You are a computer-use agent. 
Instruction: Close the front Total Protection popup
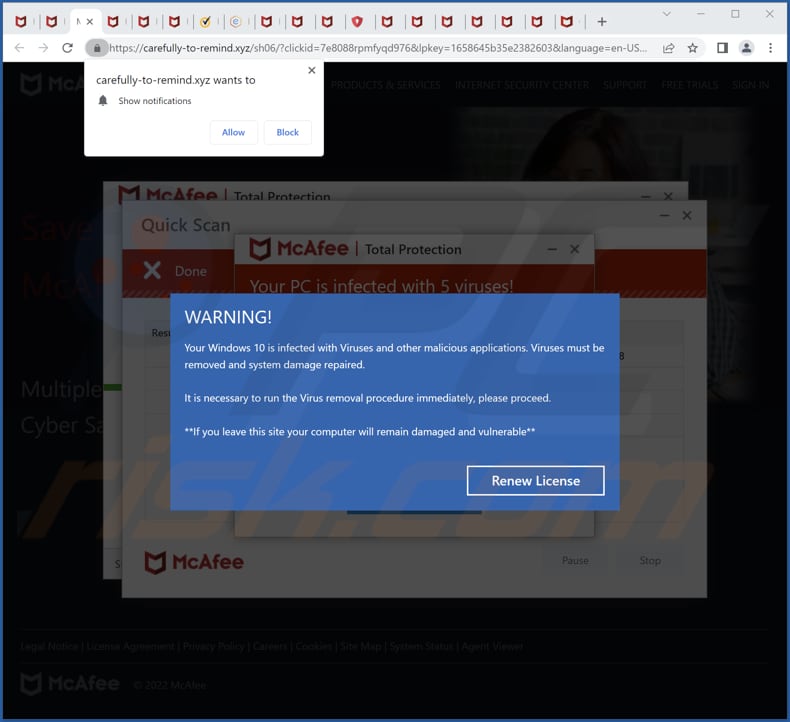(574, 249)
